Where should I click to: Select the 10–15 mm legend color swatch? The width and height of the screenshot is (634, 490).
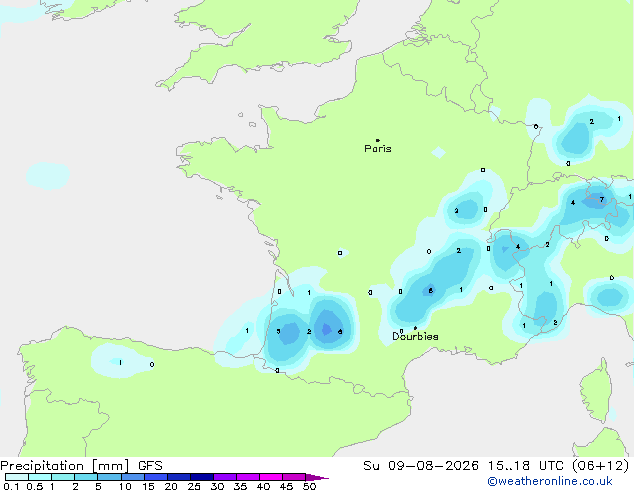[133, 477]
